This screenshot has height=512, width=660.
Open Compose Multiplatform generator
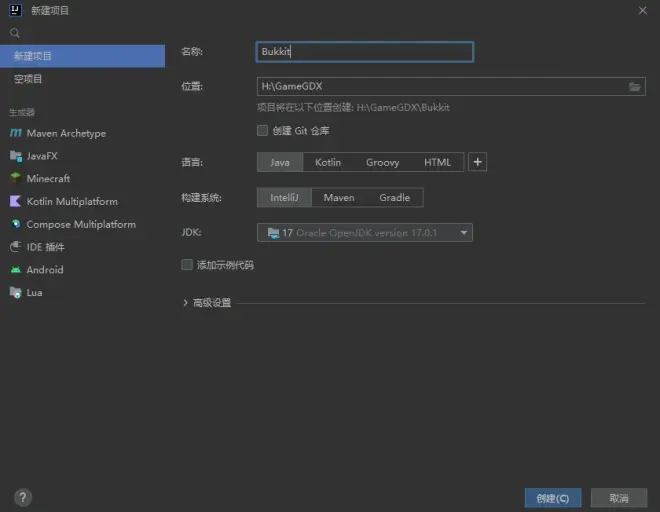(x=82, y=224)
